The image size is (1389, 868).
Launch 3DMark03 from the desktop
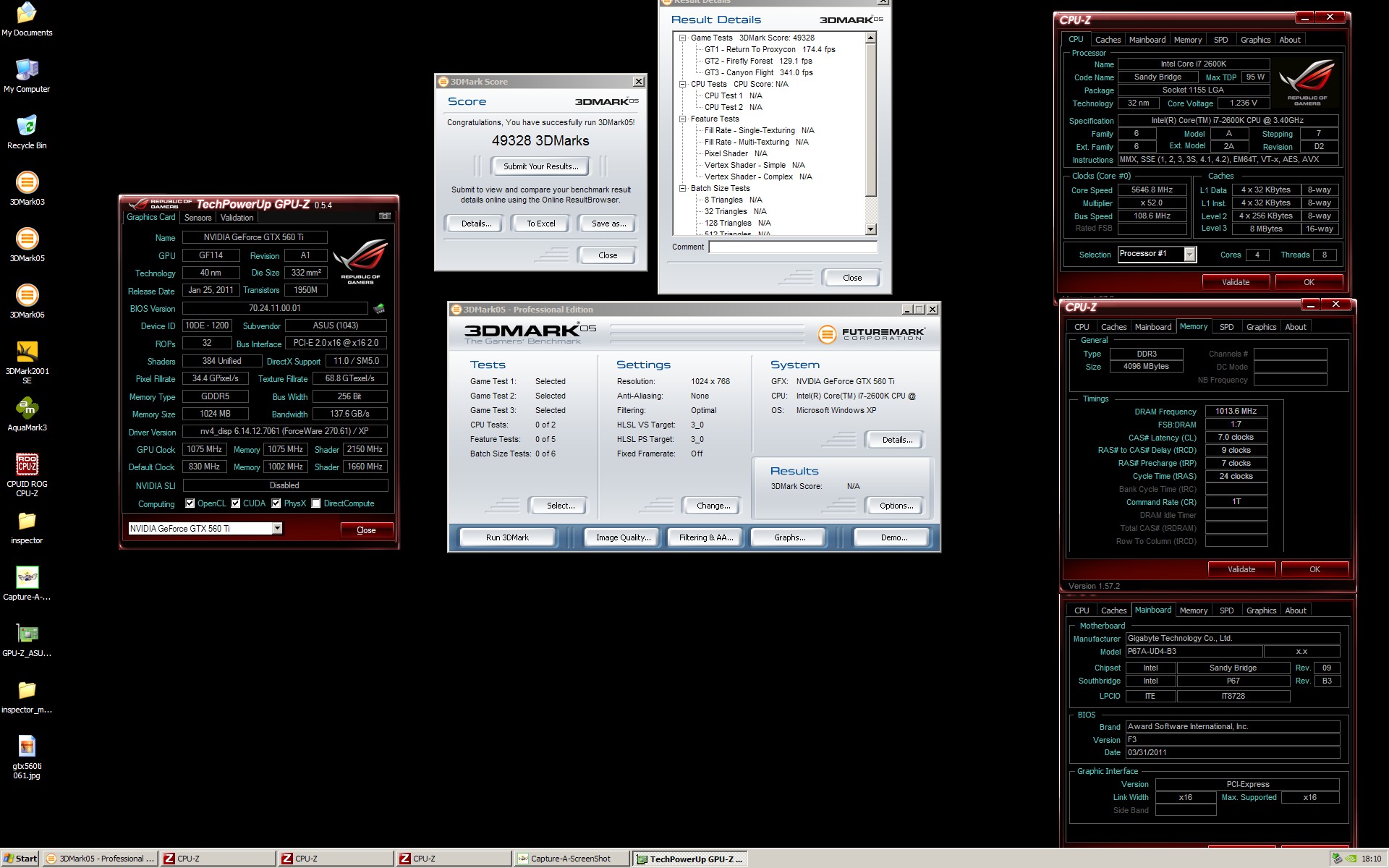click(27, 182)
